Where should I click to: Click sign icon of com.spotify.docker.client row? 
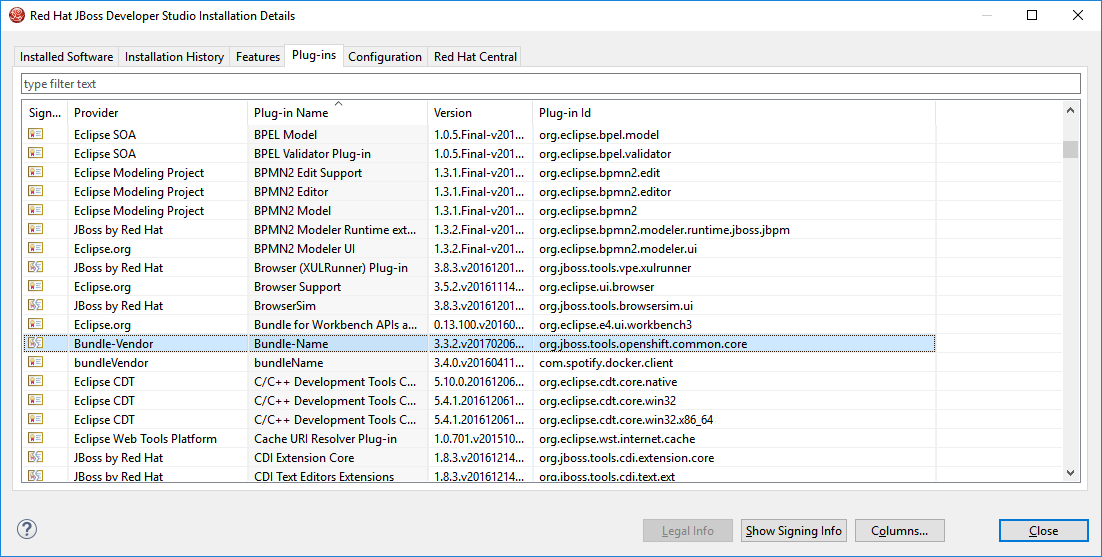click(x=36, y=363)
